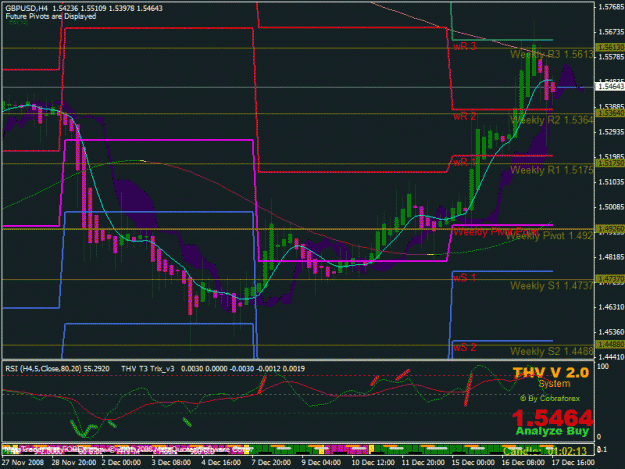Click the 'Weekly R2 1.5364' label
The image size is (625, 469).
(x=552, y=120)
